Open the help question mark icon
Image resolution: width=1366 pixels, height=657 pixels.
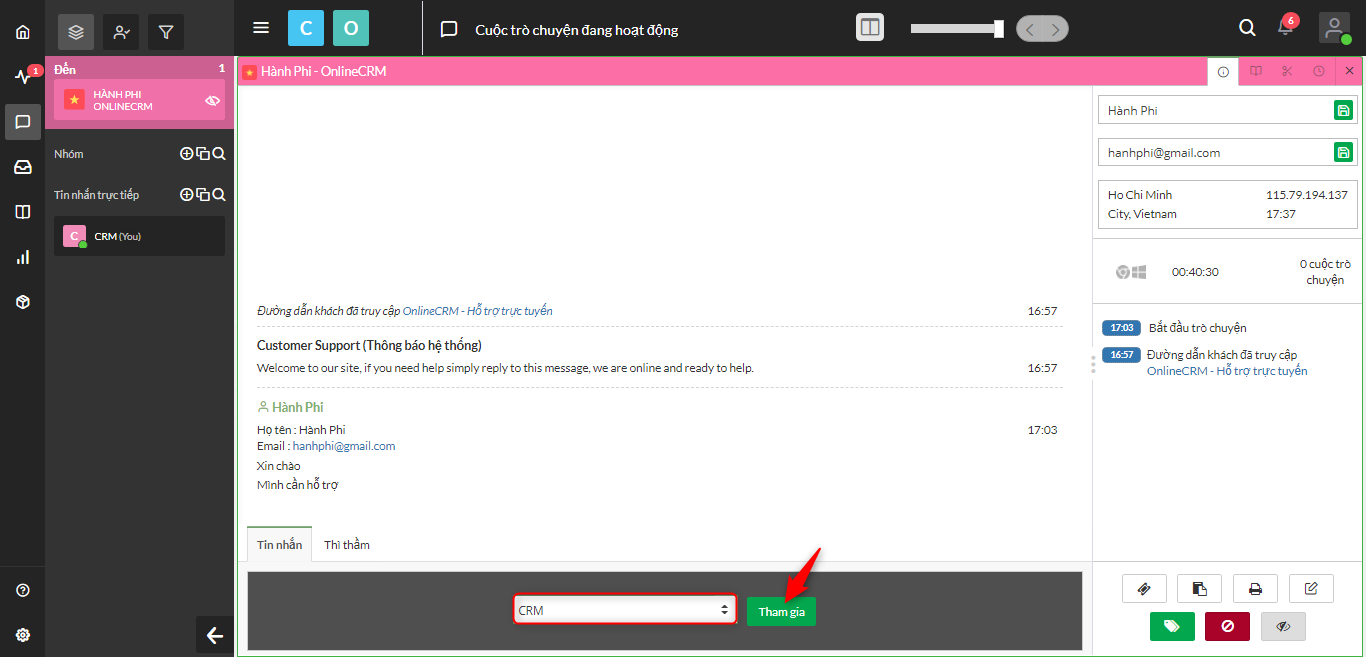pos(22,591)
